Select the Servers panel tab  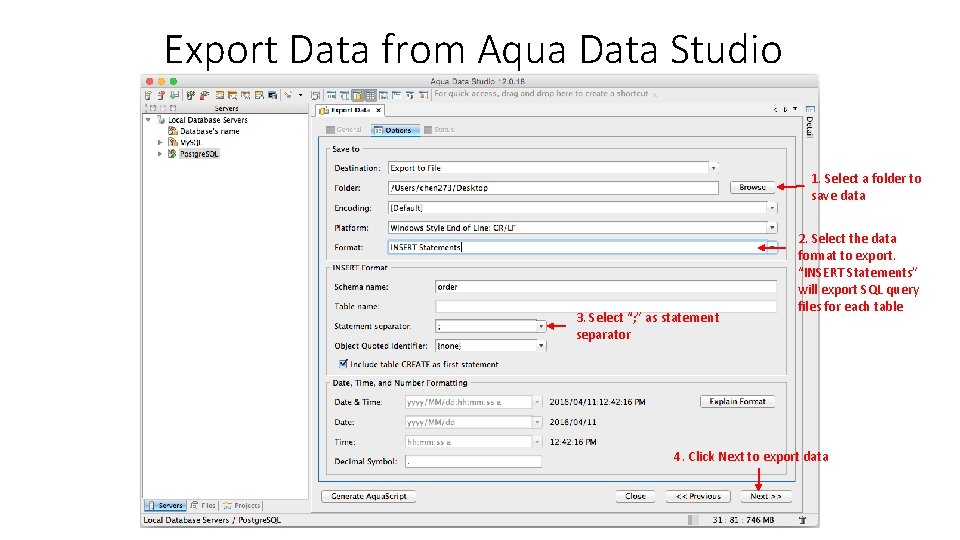tap(165, 506)
